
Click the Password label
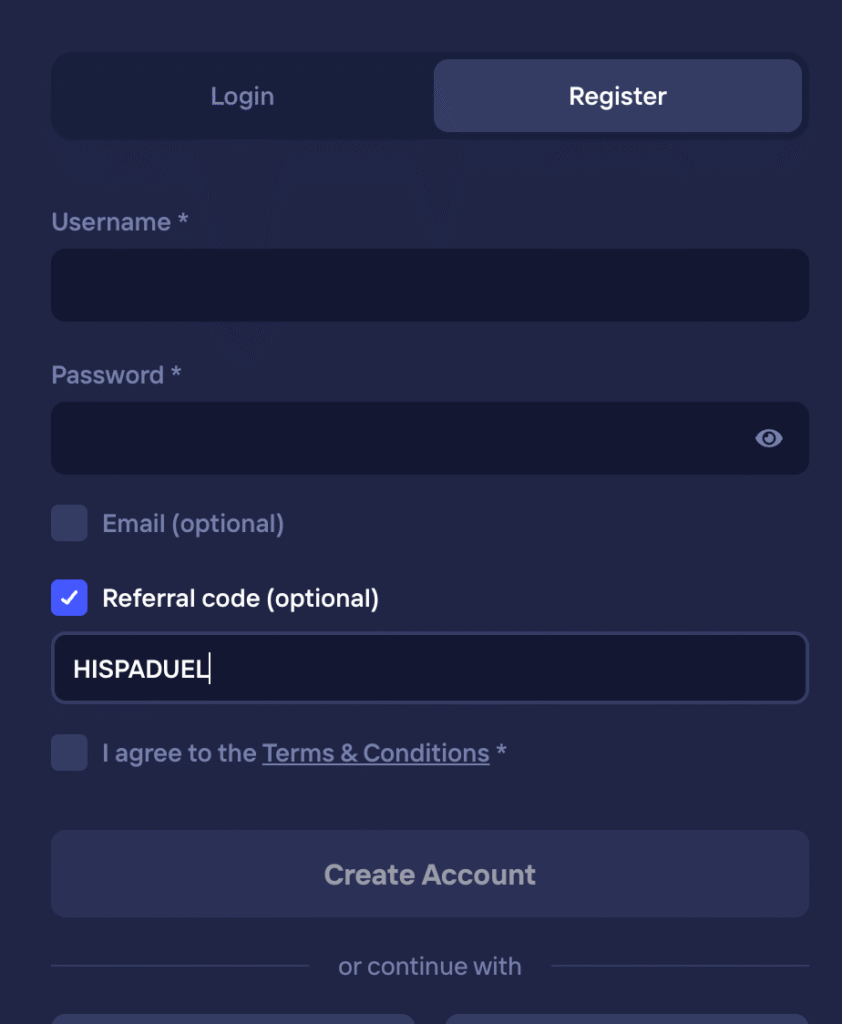point(107,375)
